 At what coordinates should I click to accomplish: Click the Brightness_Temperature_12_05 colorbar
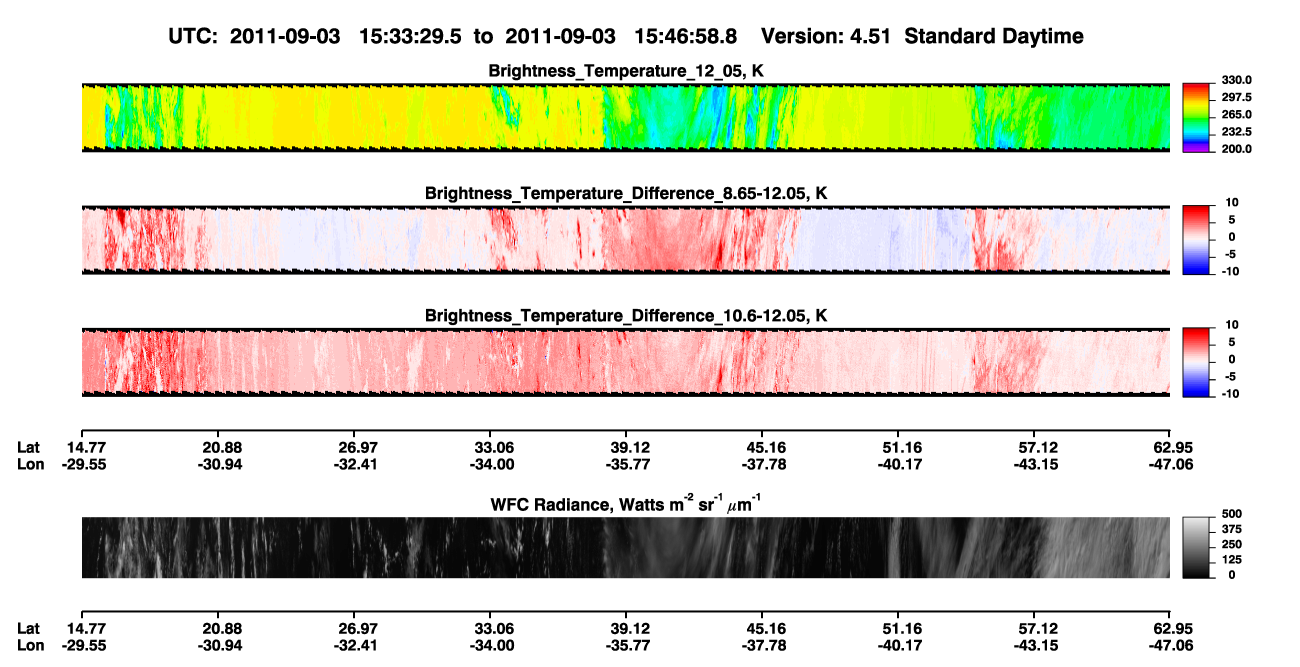tap(1194, 117)
